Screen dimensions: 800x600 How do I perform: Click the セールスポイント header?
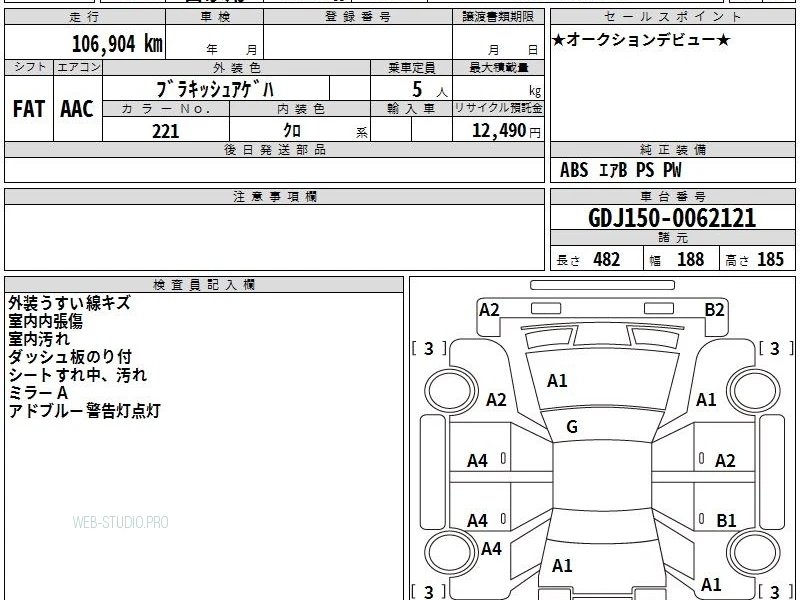click(672, 17)
